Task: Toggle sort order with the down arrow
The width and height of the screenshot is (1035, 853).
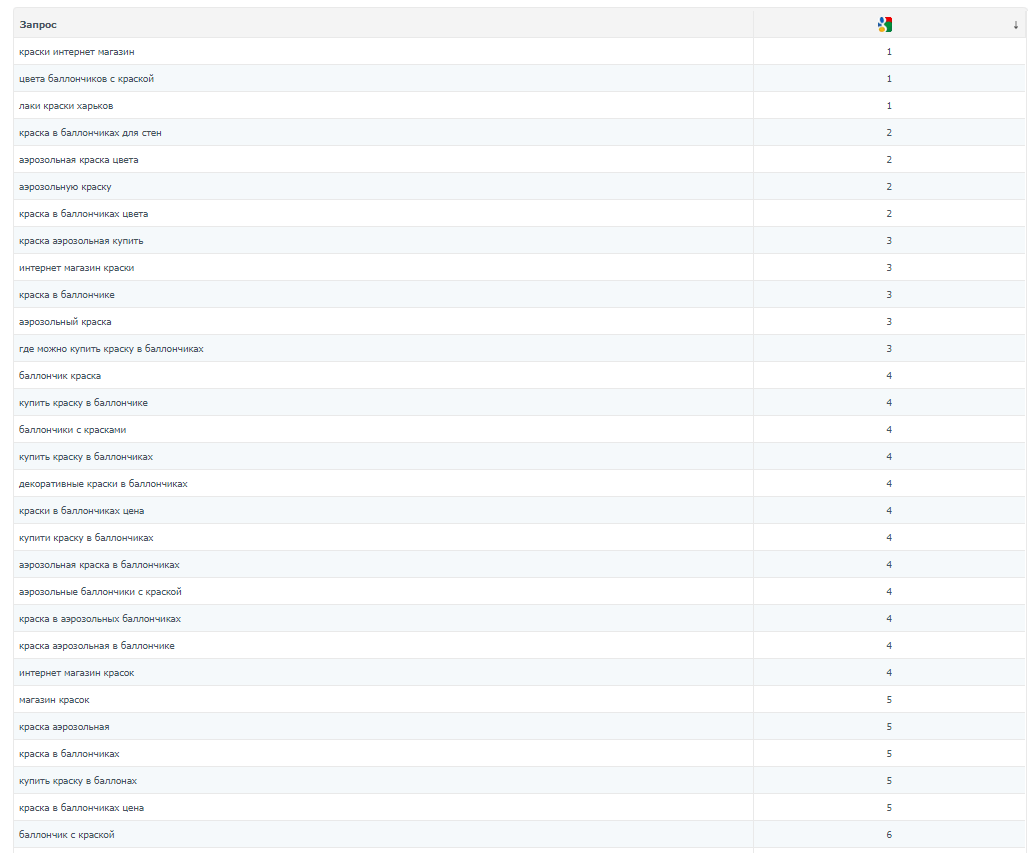Action: coord(1016,25)
